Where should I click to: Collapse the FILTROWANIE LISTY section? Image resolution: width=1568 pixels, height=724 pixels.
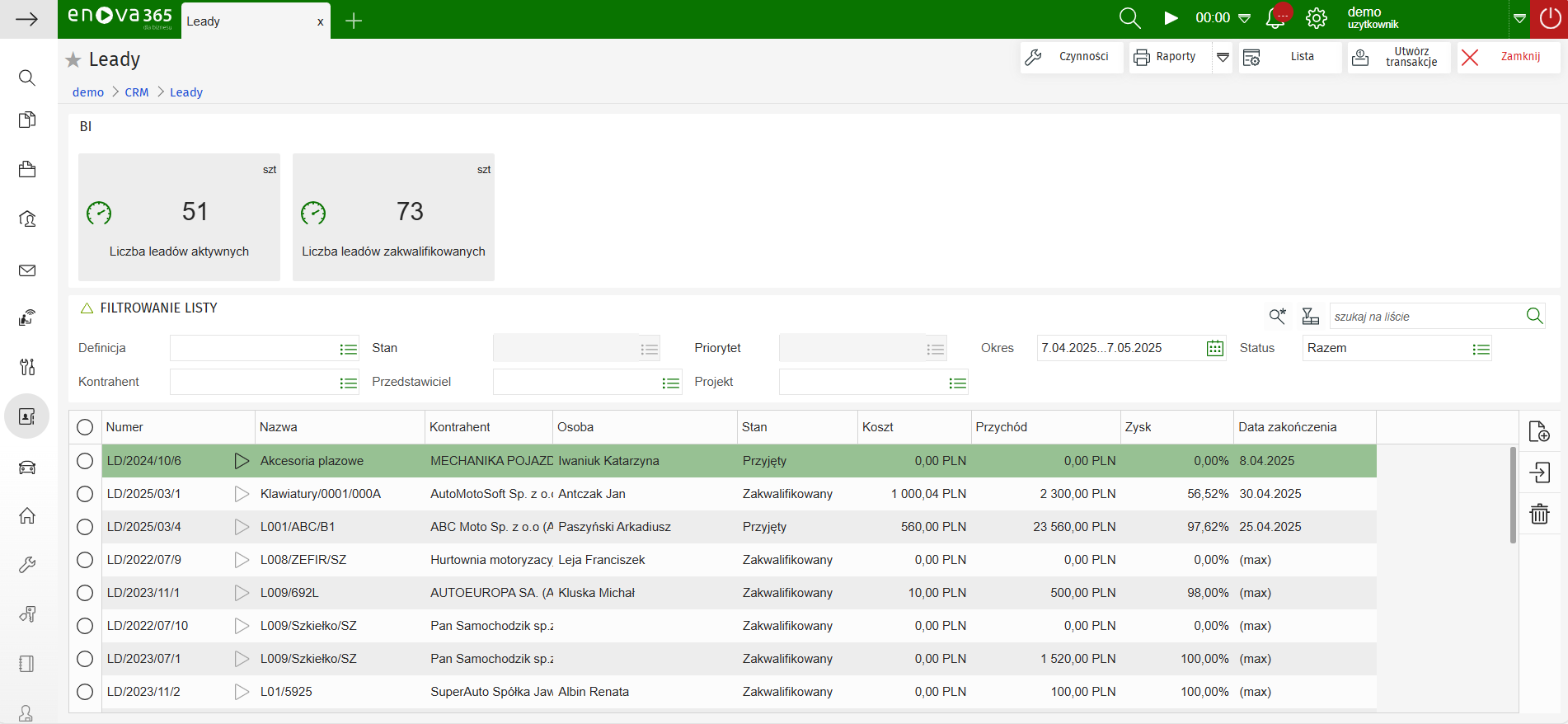(87, 308)
